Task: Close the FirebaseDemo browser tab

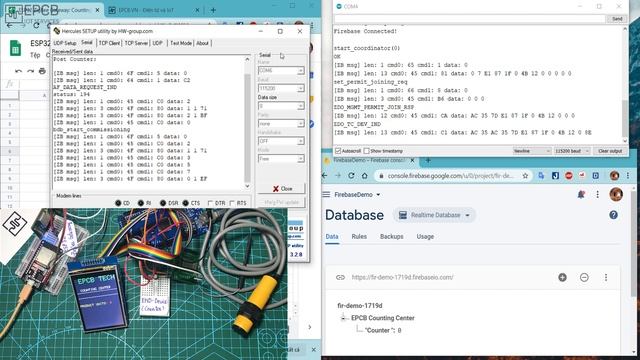Action: point(412,160)
